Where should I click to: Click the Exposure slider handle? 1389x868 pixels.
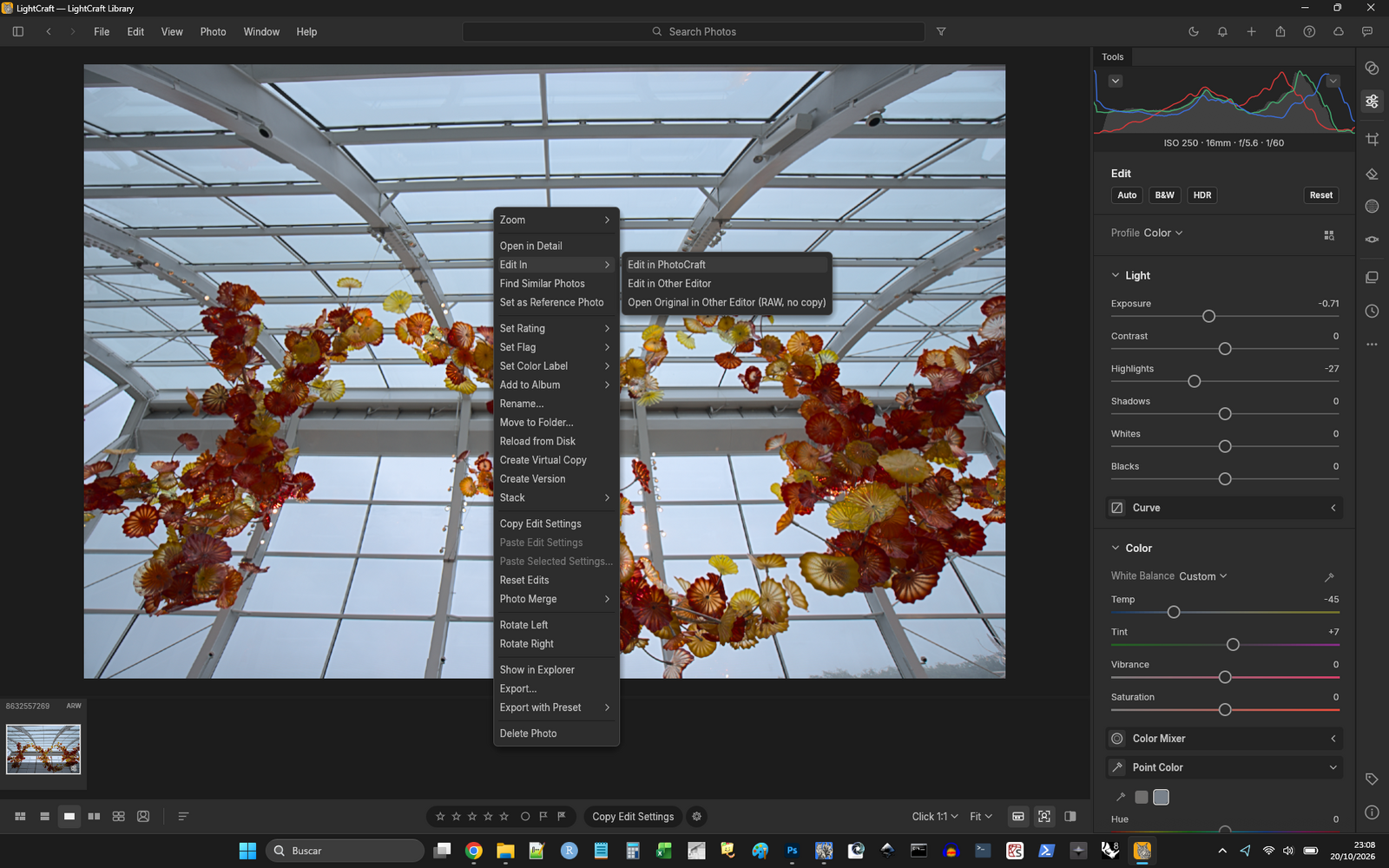[1208, 316]
